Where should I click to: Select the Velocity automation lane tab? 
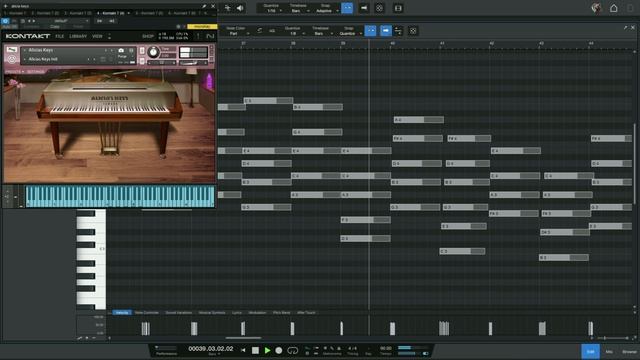pyautogui.click(x=122, y=313)
